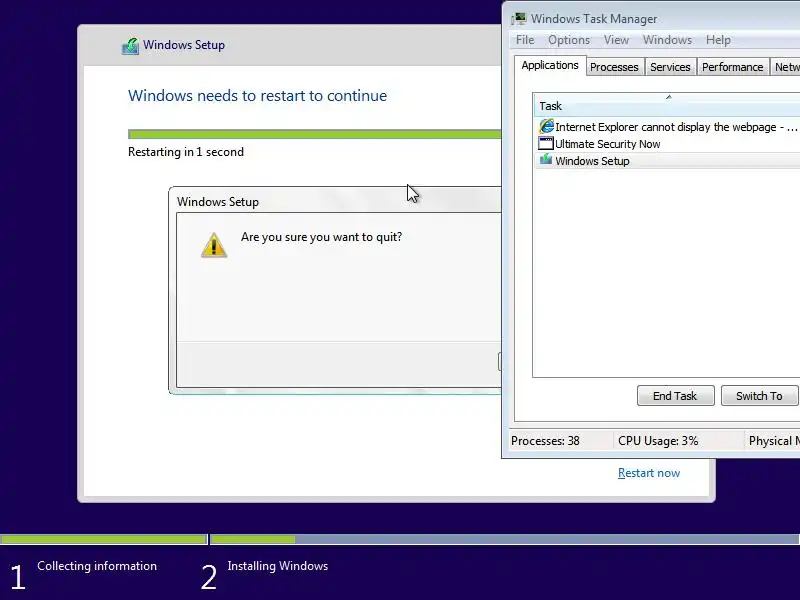Open the Options menu in Task Manager
This screenshot has height=600, width=800.
[569, 40]
